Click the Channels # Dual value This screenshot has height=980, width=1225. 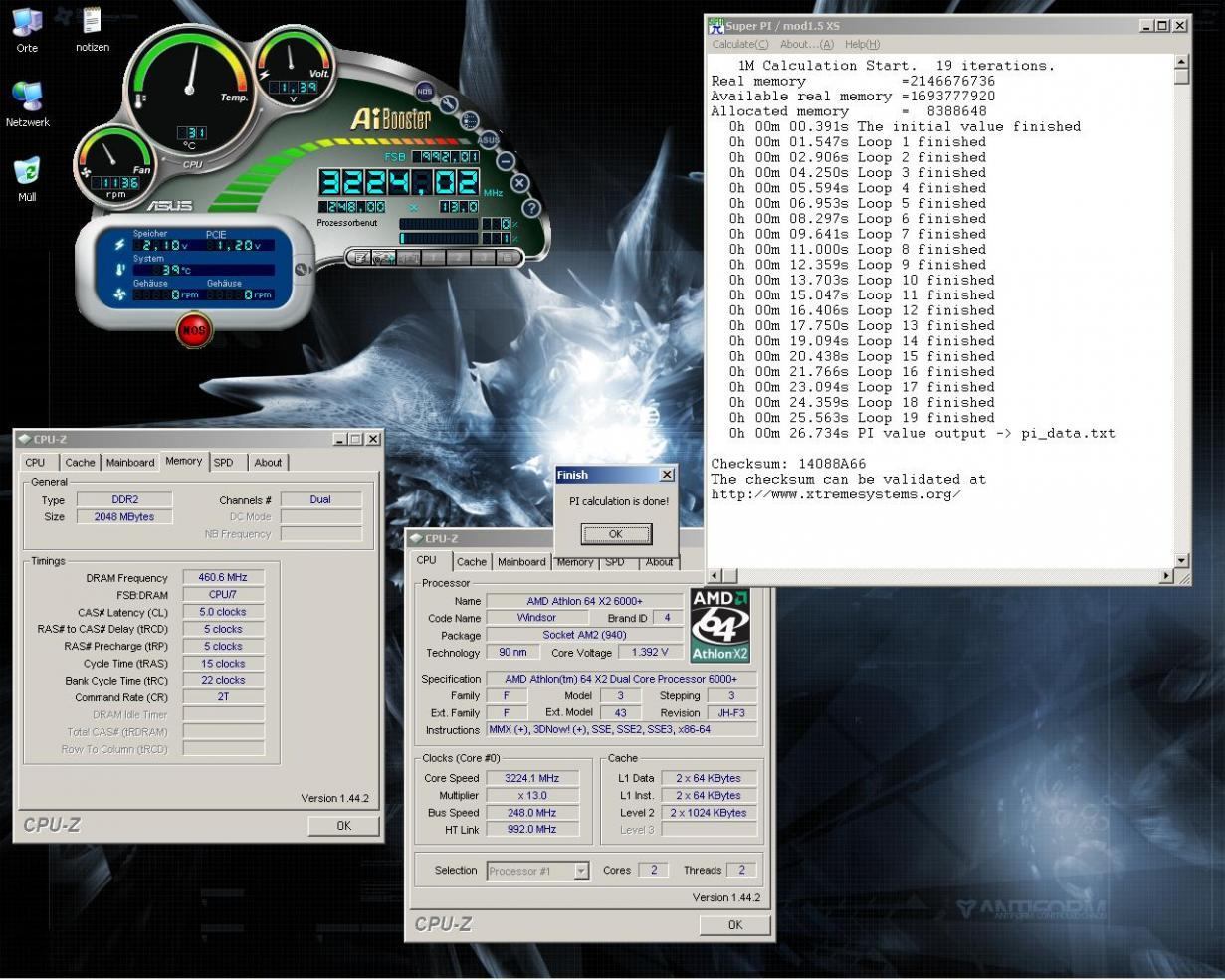[320, 499]
